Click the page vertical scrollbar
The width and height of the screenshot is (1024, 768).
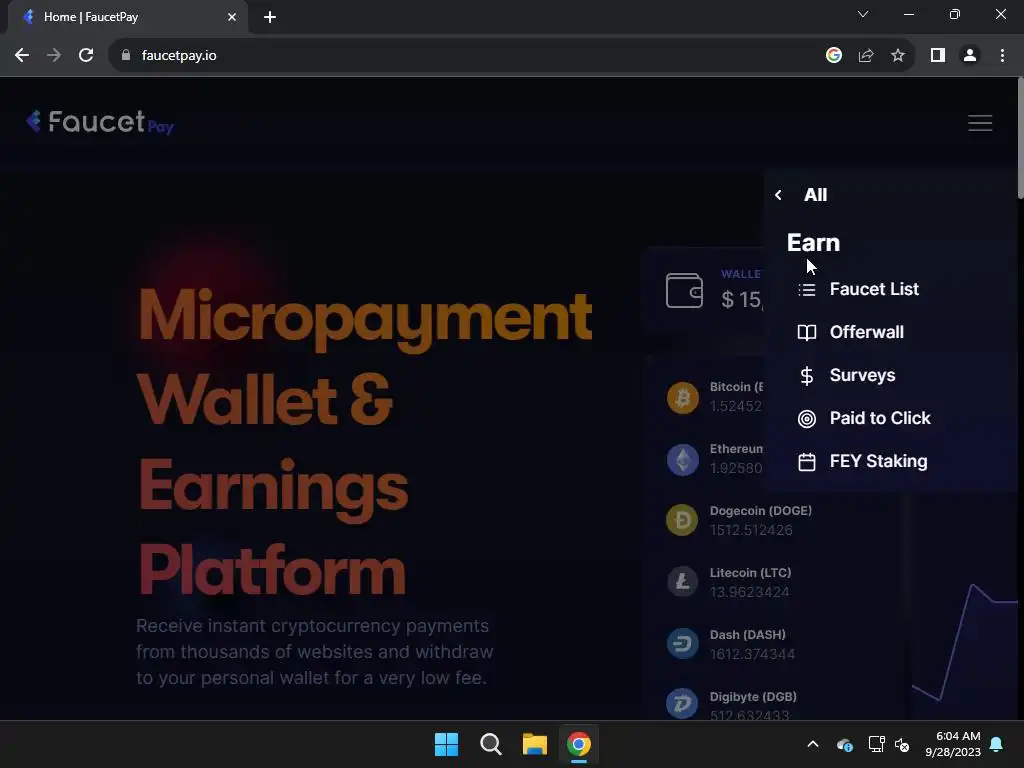(1019, 137)
